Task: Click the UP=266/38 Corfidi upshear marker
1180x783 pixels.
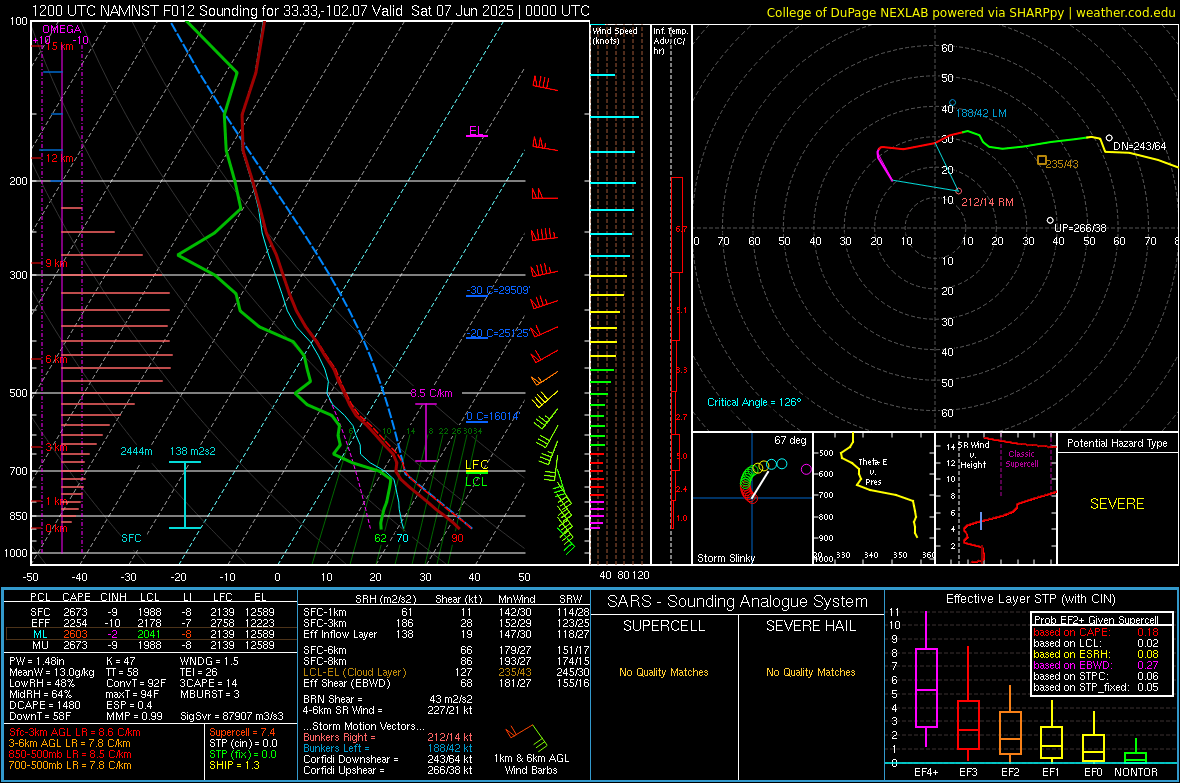Action: [1051, 221]
